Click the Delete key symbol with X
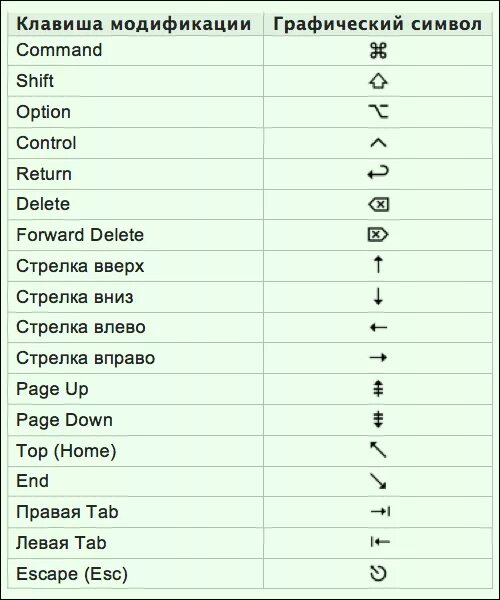500x600 pixels. click(378, 204)
